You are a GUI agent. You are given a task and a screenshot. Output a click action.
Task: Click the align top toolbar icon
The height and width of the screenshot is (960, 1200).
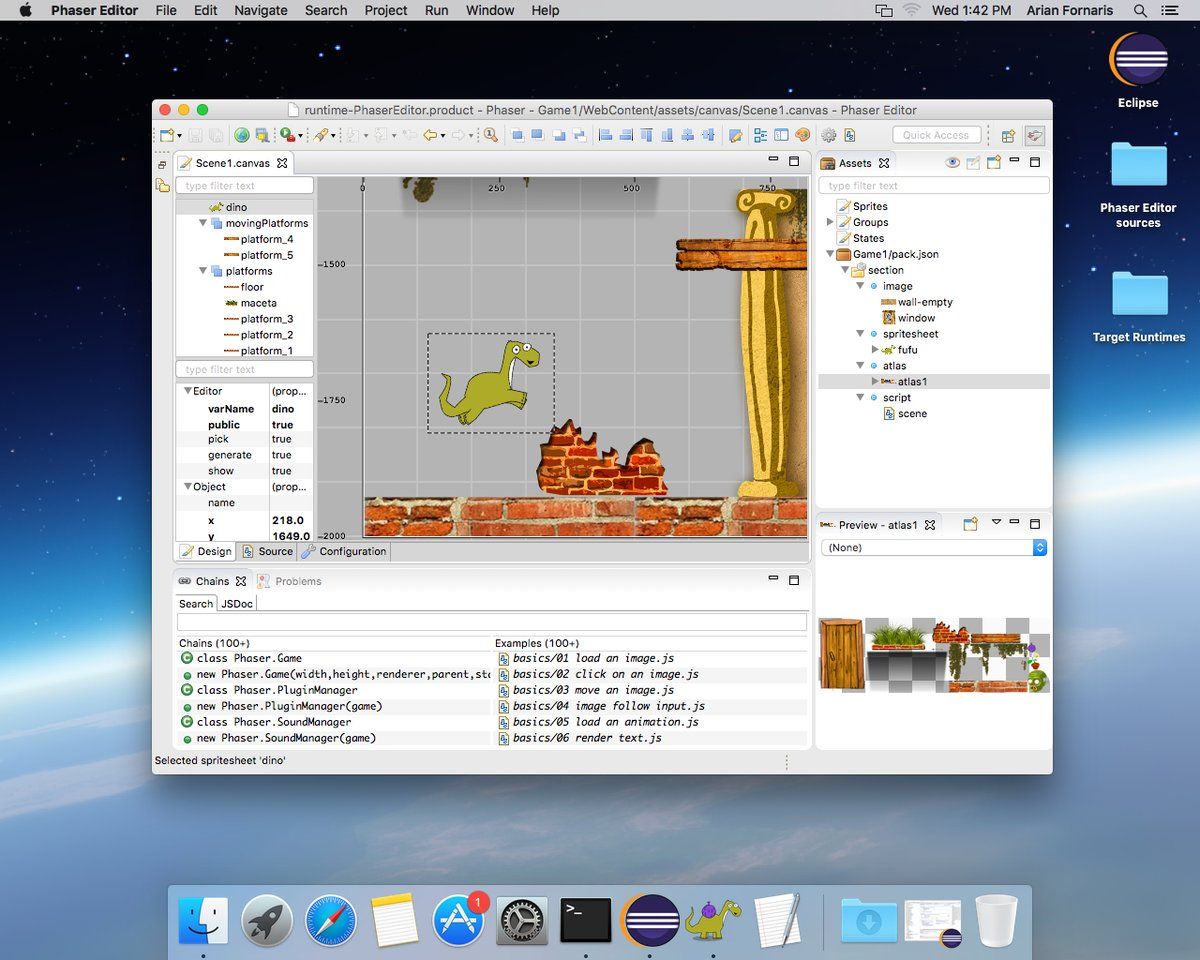[x=646, y=135]
